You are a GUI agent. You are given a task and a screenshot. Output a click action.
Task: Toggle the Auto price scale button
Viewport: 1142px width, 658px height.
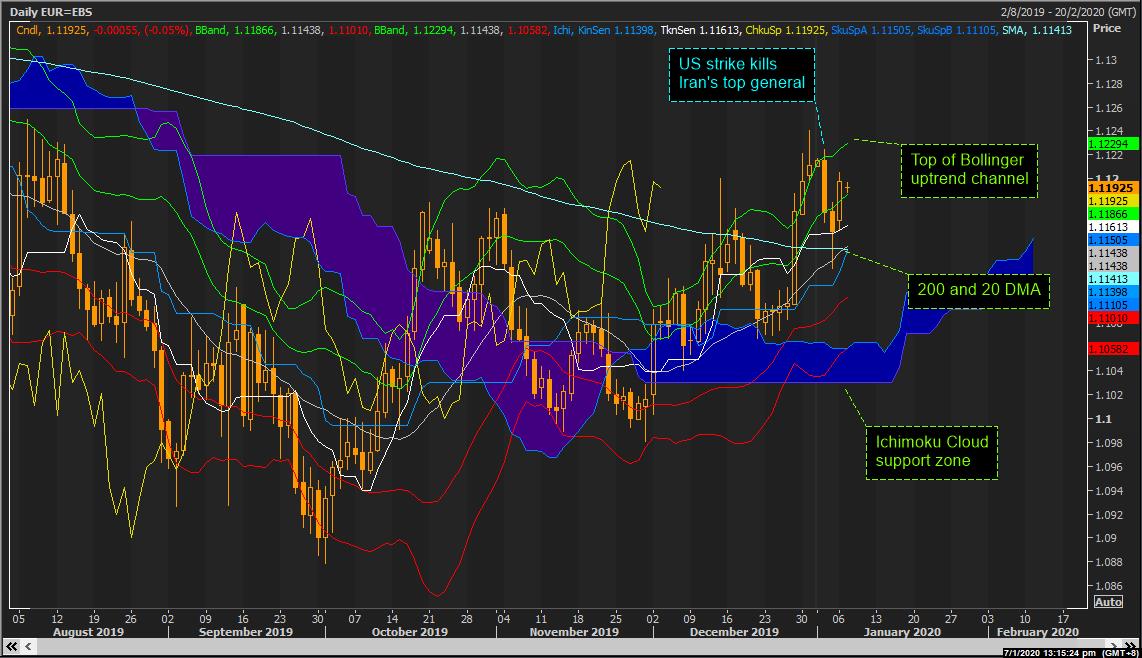[x=1108, y=602]
